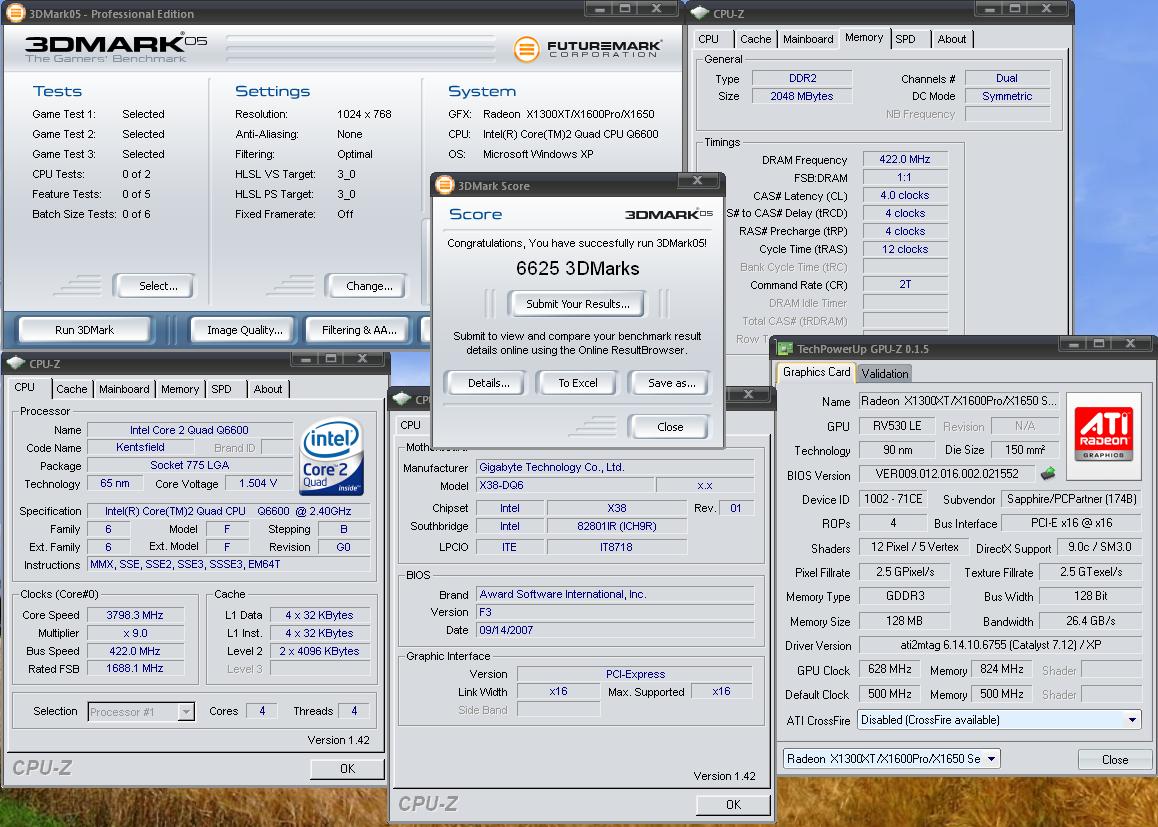Click the ATI Radeon graphics logo
This screenshot has width=1158, height=827.
click(1104, 436)
